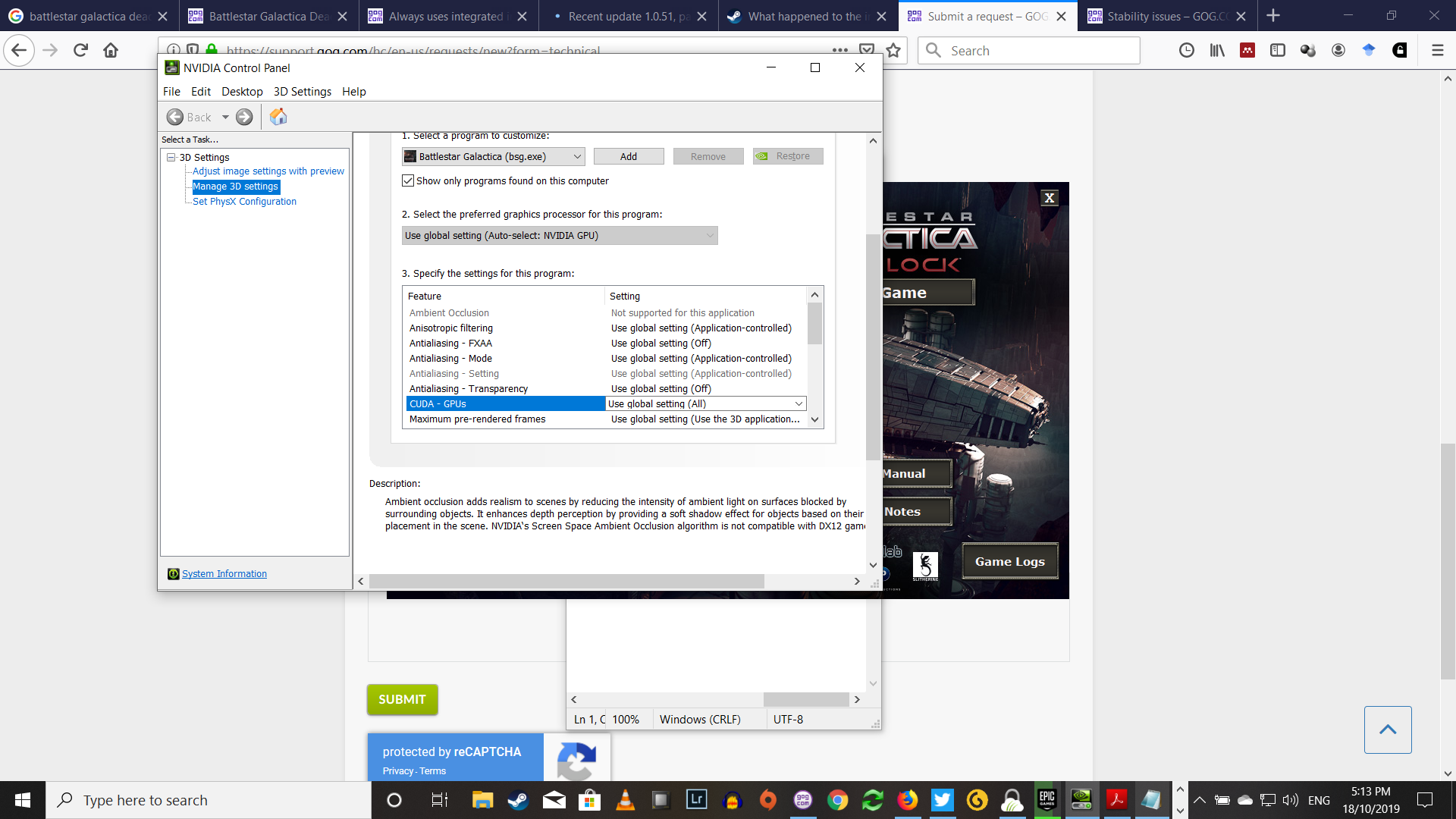Viewport: 1456px width, 819px height.
Task: Open GOG Galaxy from the taskbar
Action: click(803, 800)
